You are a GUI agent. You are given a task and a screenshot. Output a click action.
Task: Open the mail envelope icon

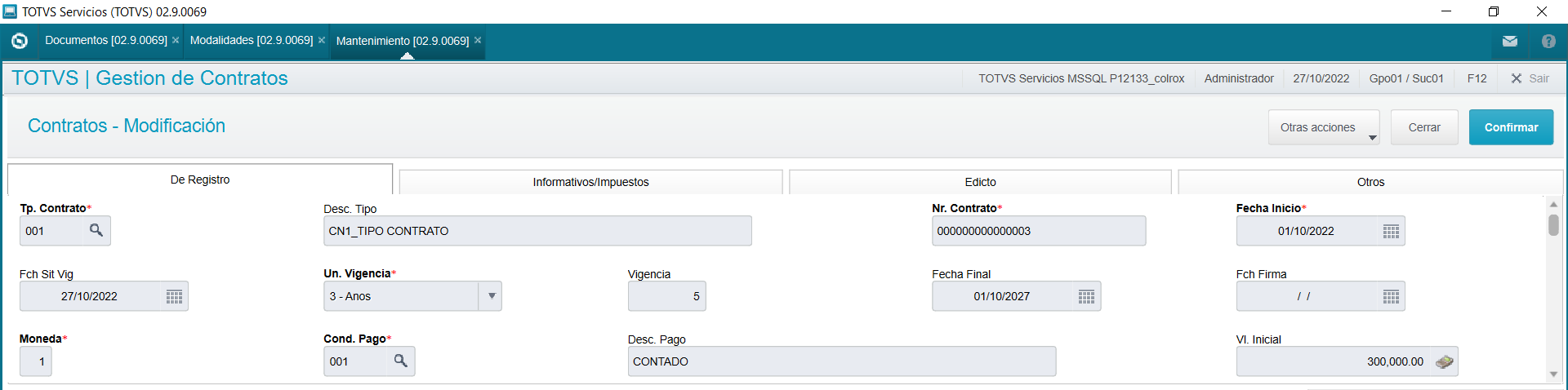tap(1509, 41)
